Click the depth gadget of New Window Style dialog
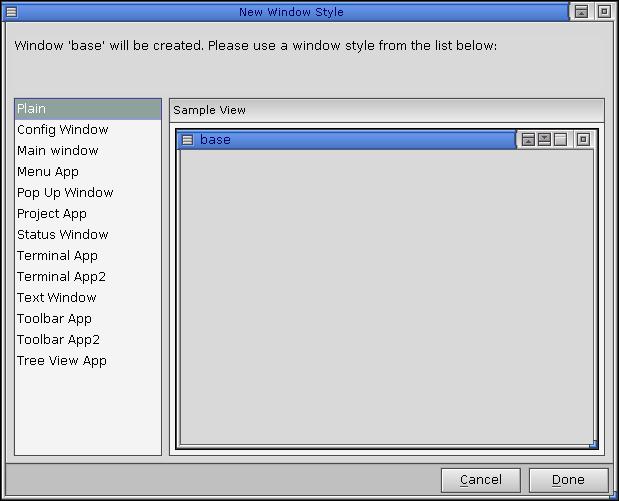The width and height of the screenshot is (619, 501). pyautogui.click(x=604, y=12)
